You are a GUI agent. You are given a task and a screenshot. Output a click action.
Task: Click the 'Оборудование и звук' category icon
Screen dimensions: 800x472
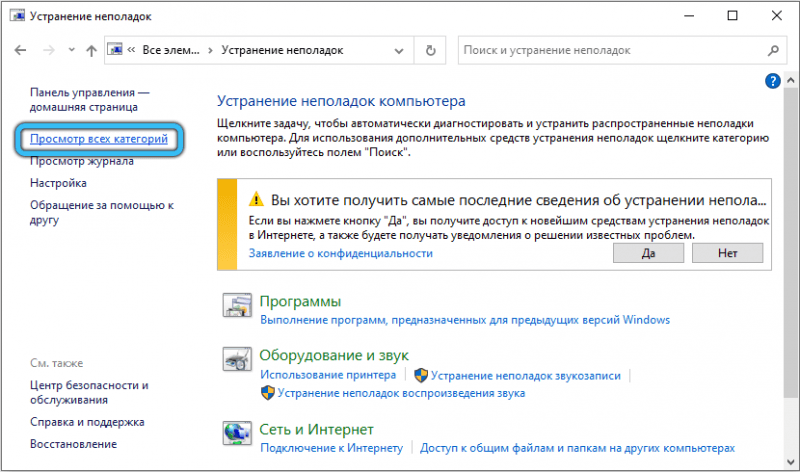(237, 359)
